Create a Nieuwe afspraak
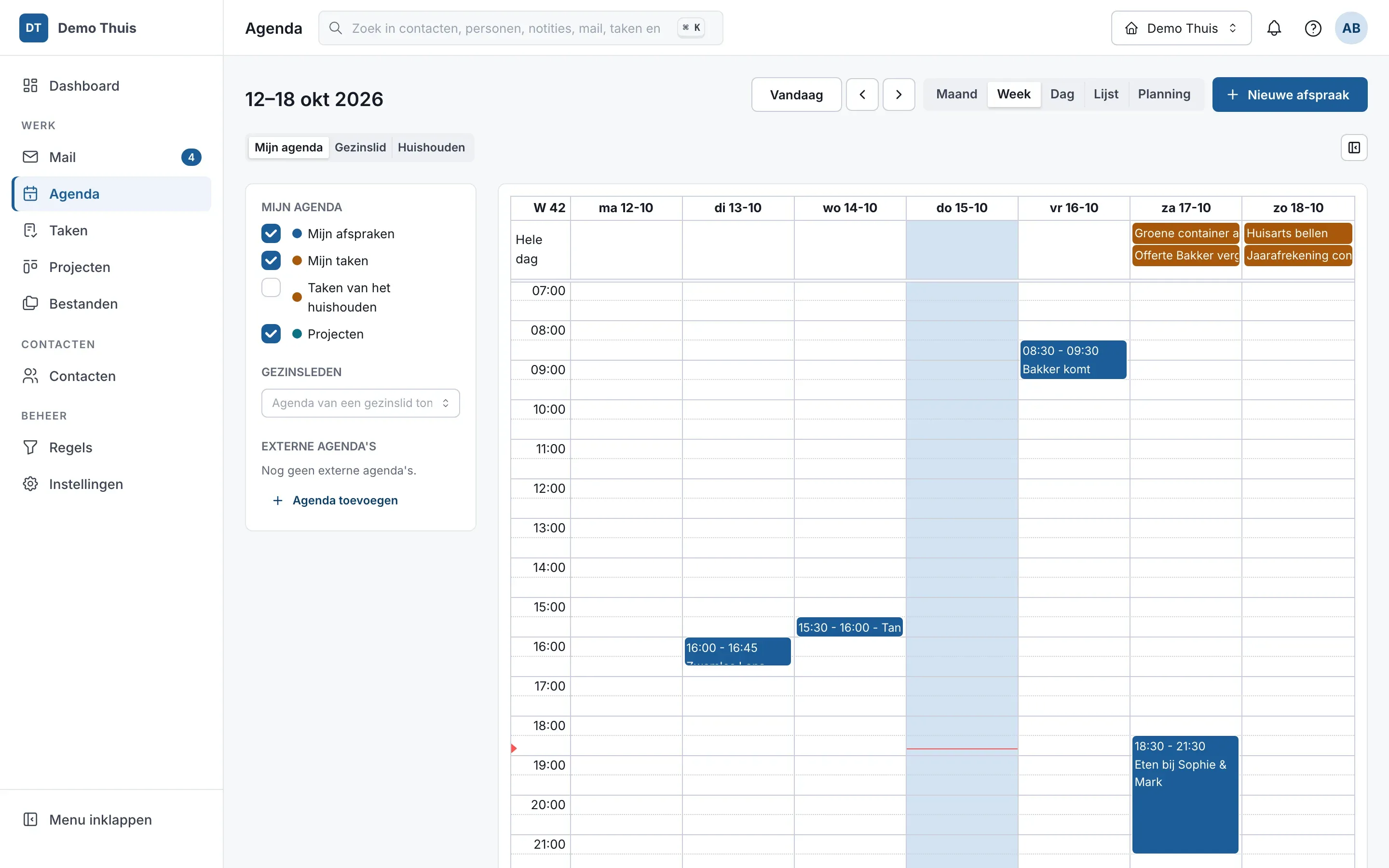This screenshot has width=1389, height=868. coord(1290,95)
